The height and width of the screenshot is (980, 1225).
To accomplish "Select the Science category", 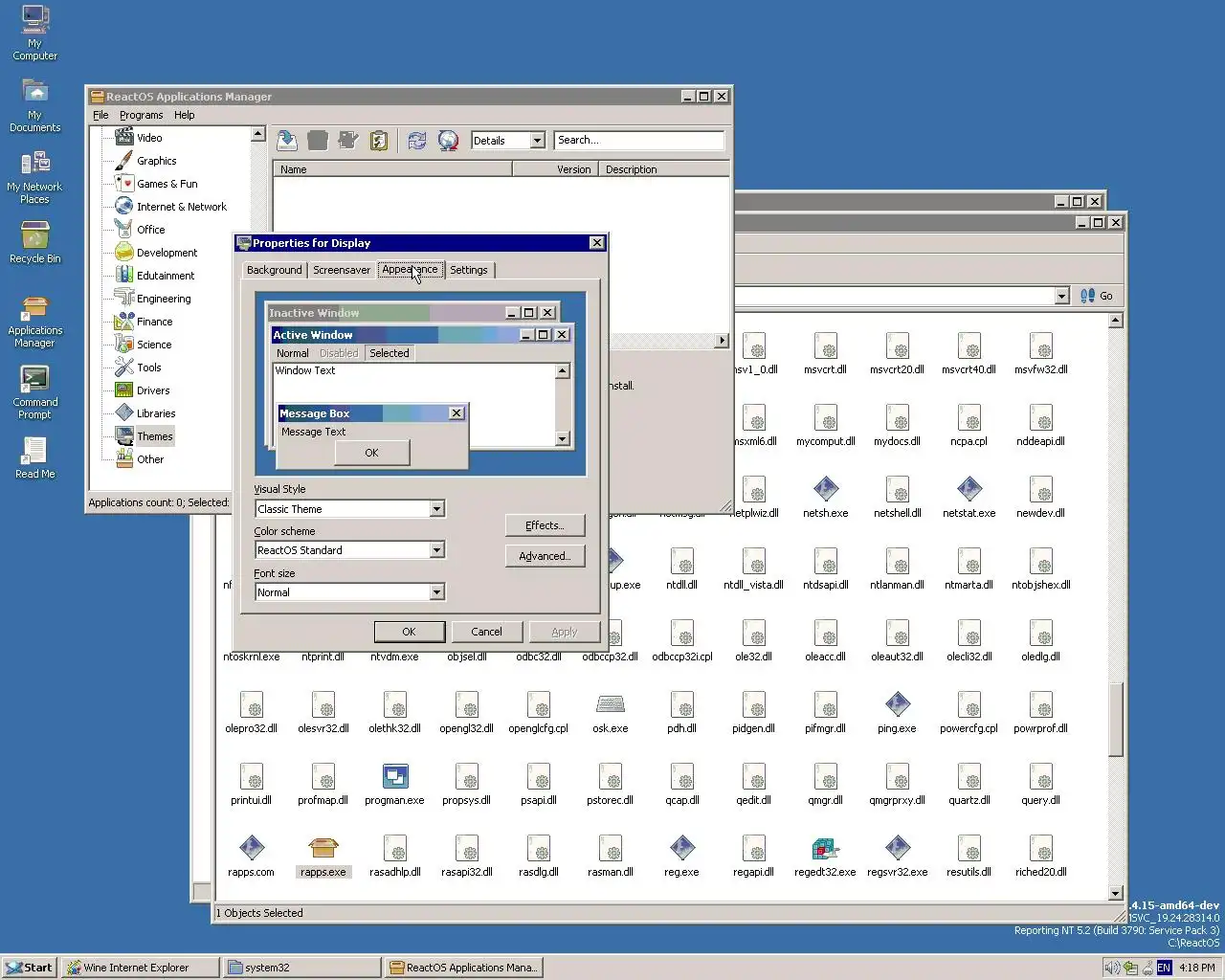I will point(154,345).
